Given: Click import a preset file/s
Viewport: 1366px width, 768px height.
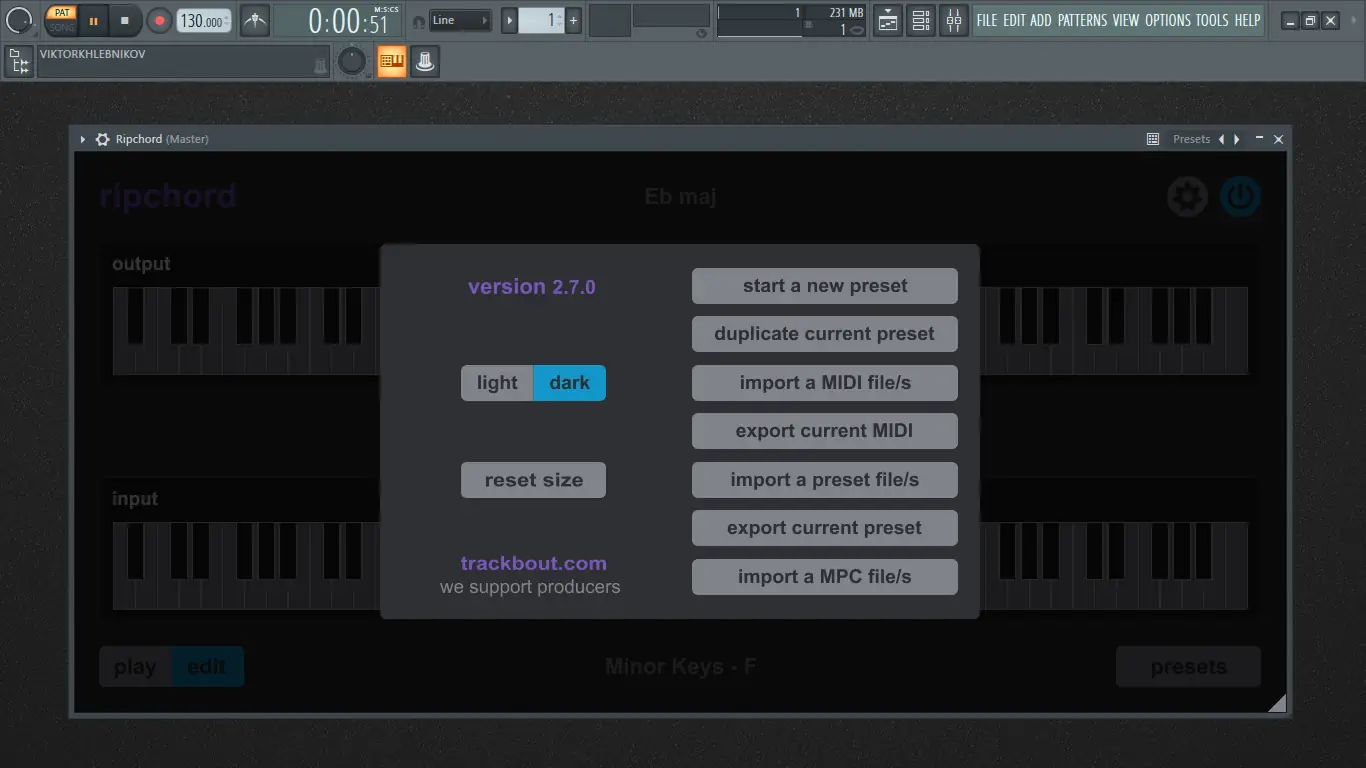Looking at the screenshot, I should tap(825, 480).
